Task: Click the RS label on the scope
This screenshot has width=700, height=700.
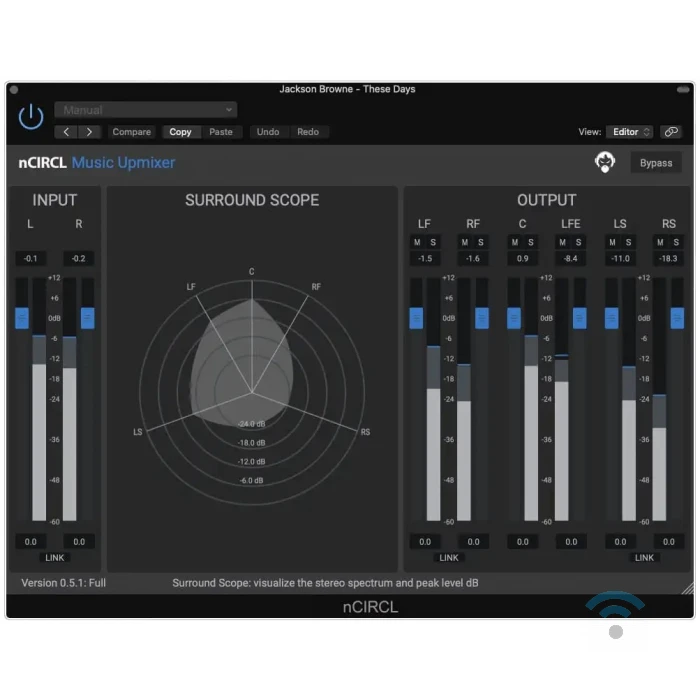Action: tap(365, 432)
